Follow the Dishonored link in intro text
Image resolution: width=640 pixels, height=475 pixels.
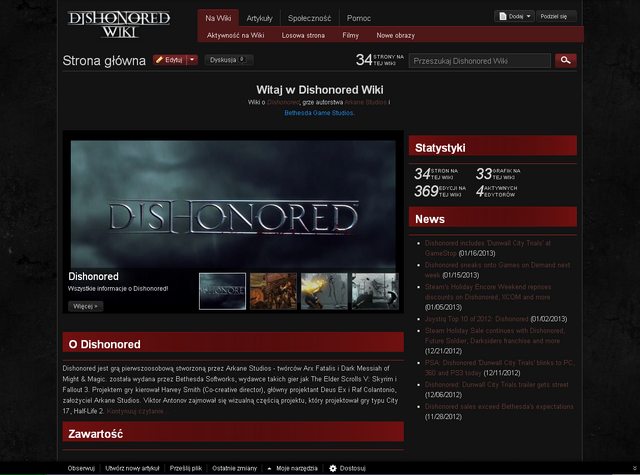tap(283, 102)
